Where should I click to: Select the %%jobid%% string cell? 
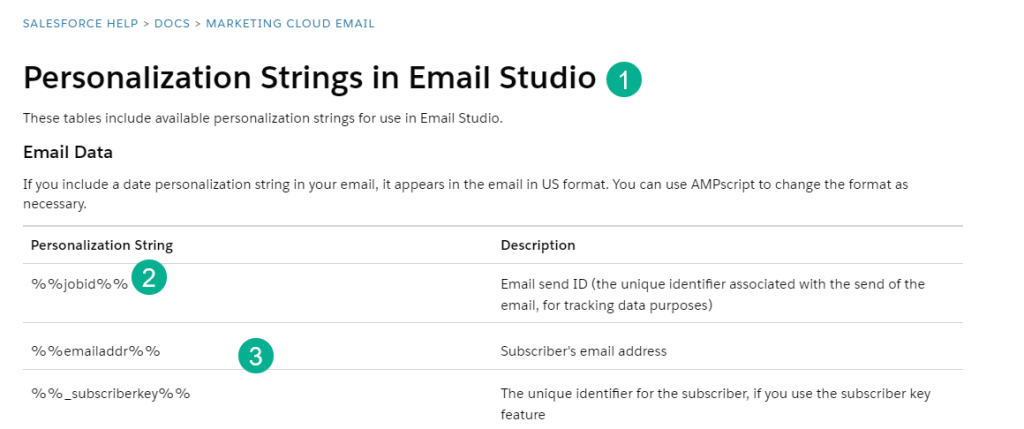click(79, 283)
